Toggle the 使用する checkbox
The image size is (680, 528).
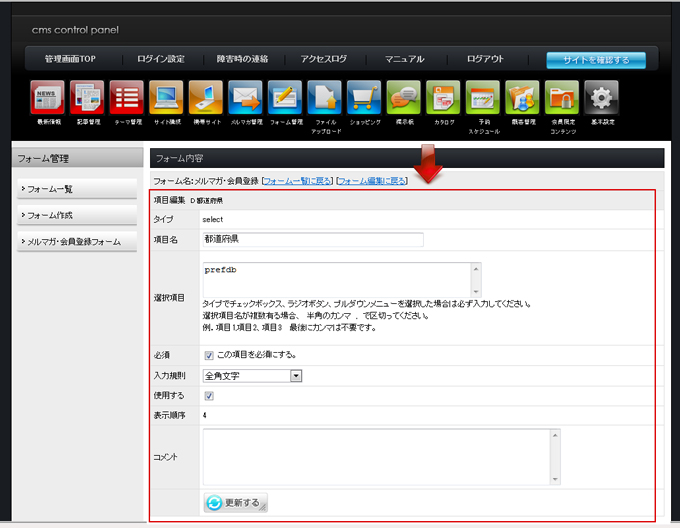pos(209,396)
